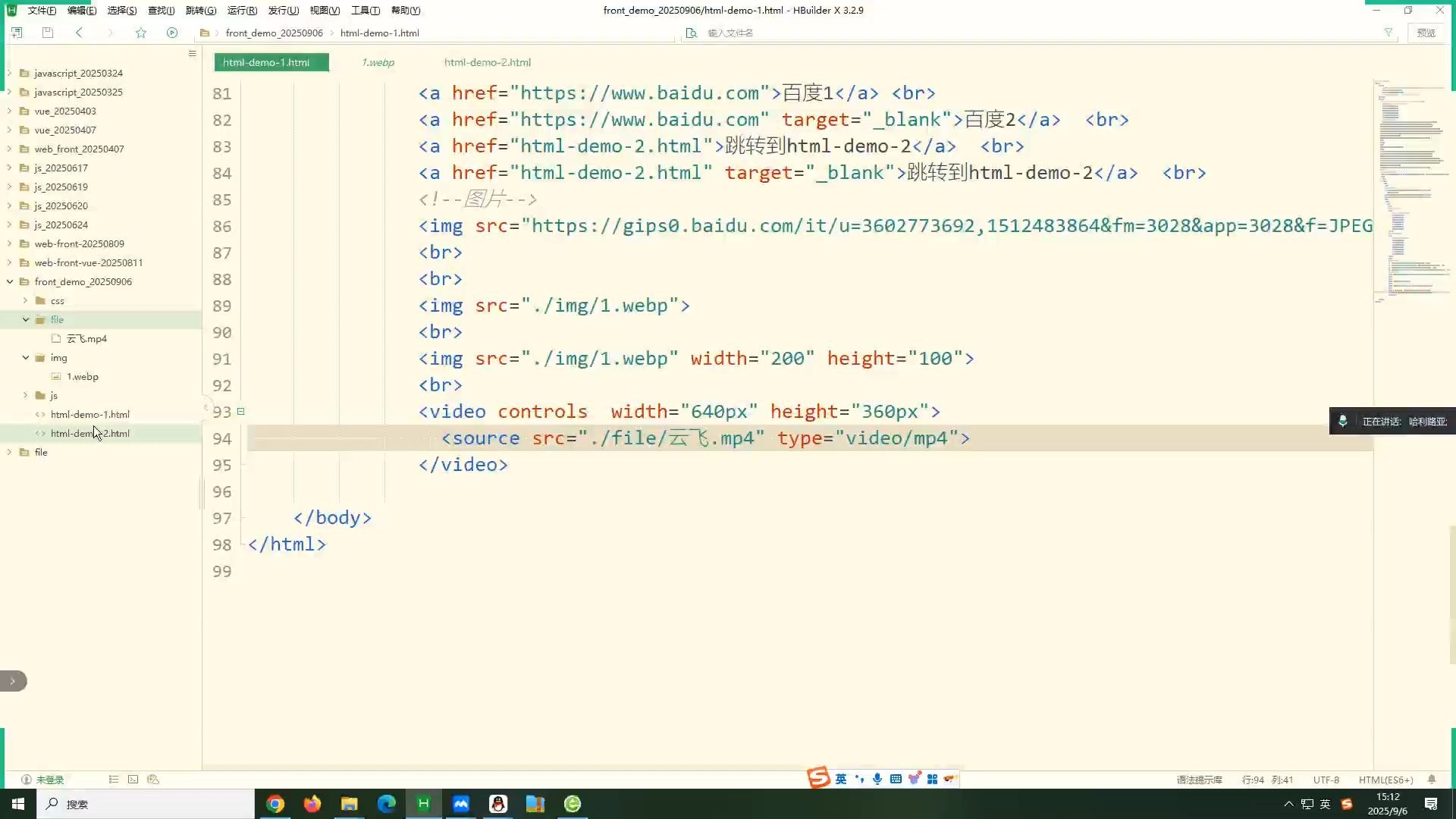Collapse the img folder in project tree
This screenshot has width=1456, height=819.
pyautogui.click(x=26, y=357)
